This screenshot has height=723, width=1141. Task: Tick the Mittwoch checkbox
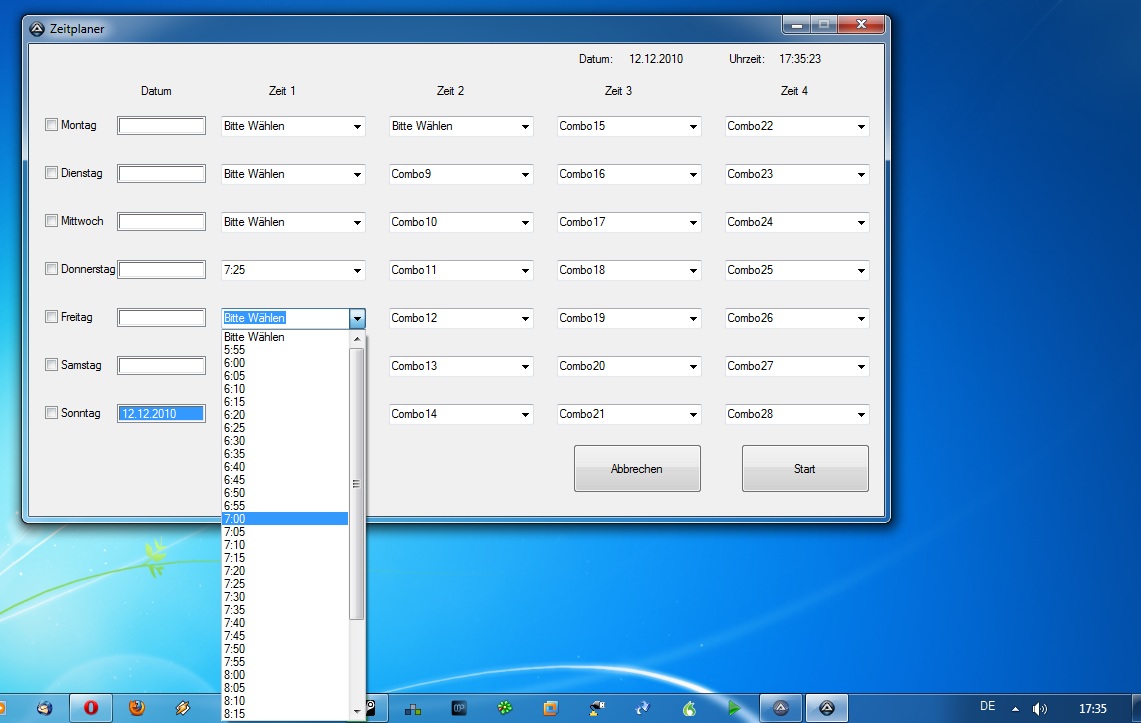pos(51,221)
